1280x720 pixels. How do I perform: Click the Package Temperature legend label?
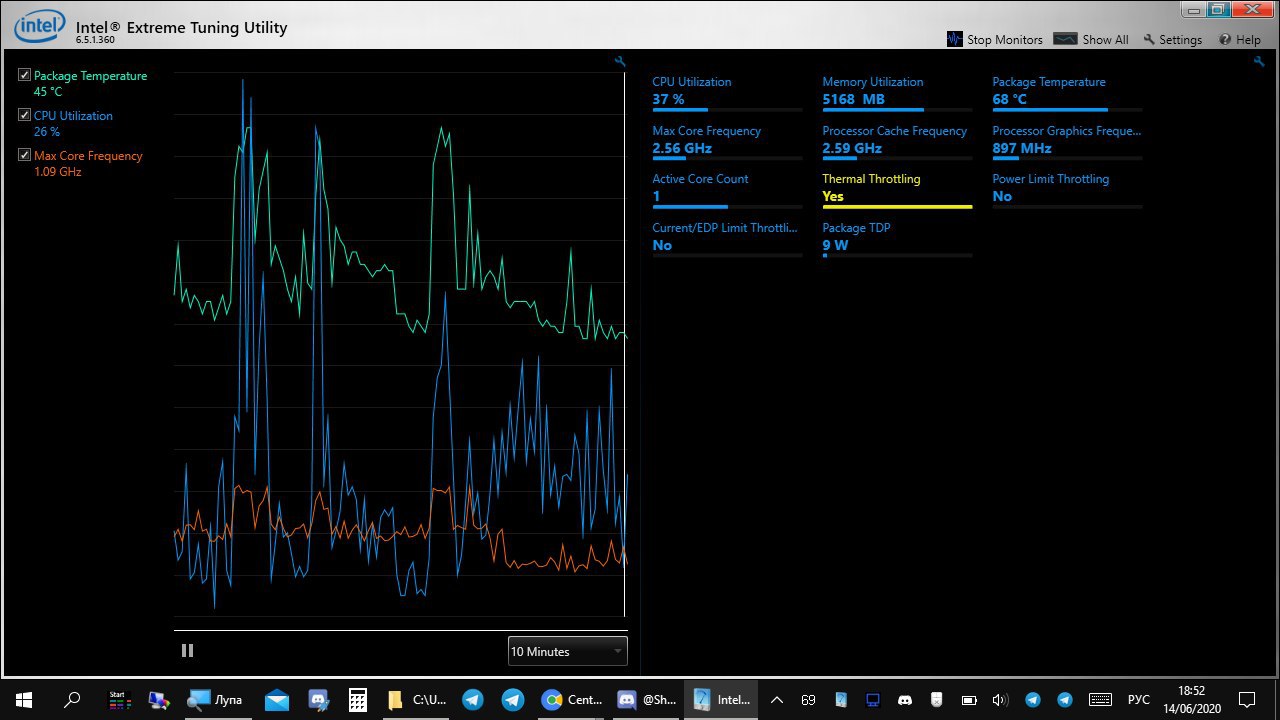(90, 76)
